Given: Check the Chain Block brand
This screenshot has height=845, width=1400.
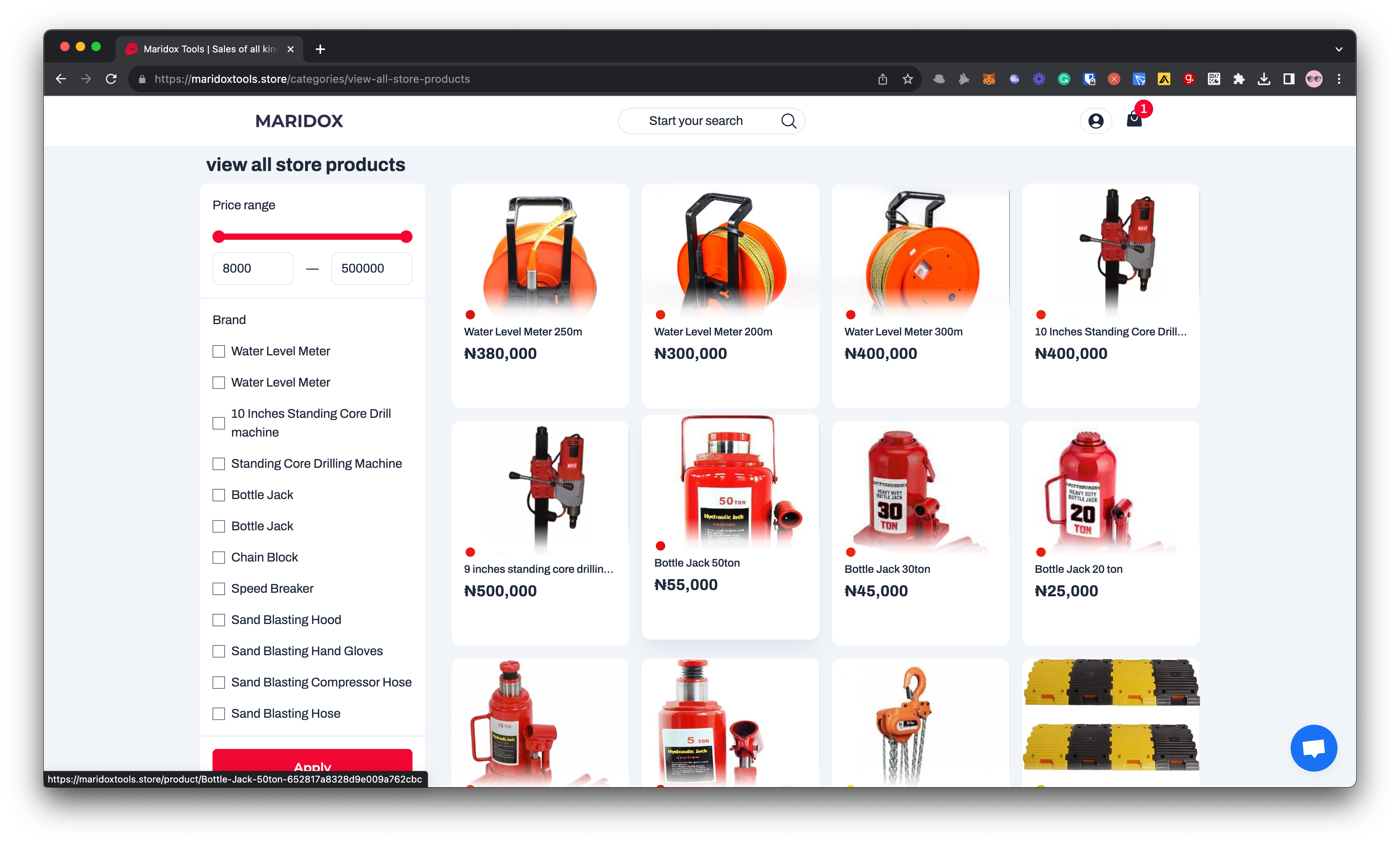Looking at the screenshot, I should pos(219,558).
